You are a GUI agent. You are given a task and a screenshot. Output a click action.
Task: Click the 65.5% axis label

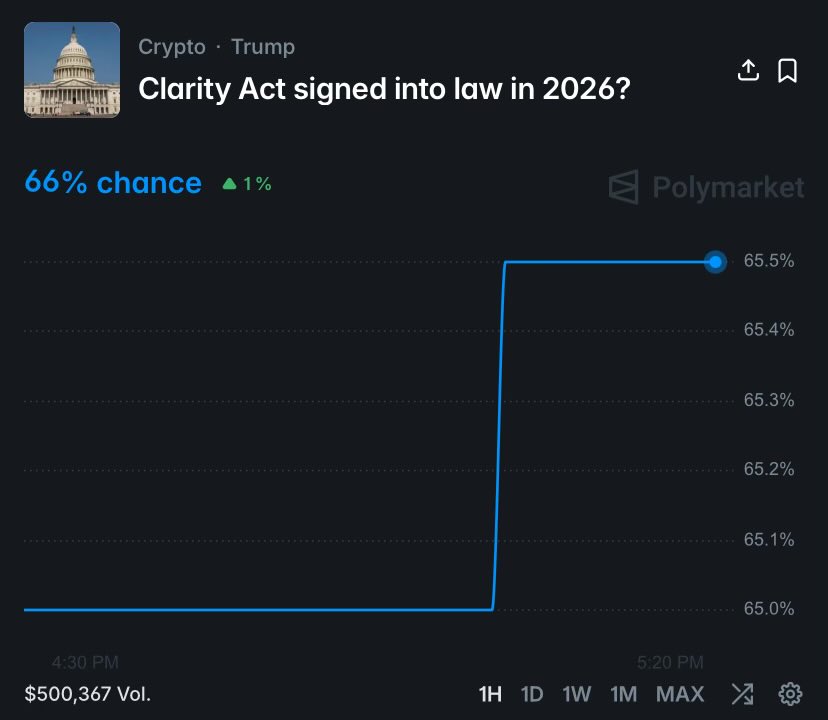(769, 261)
